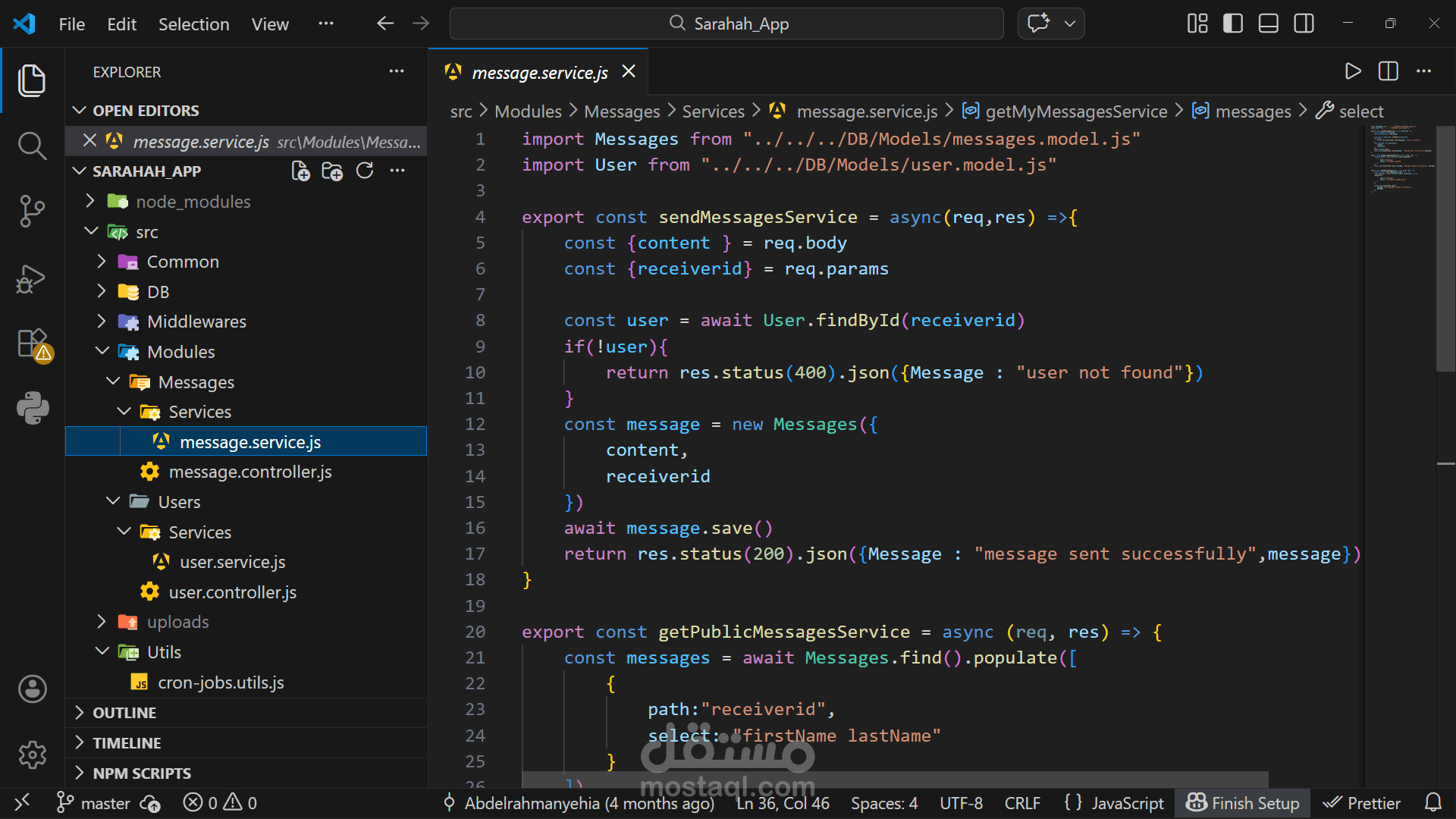Open Run and Debug view
Image resolution: width=1456 pixels, height=819 pixels.
(32, 278)
